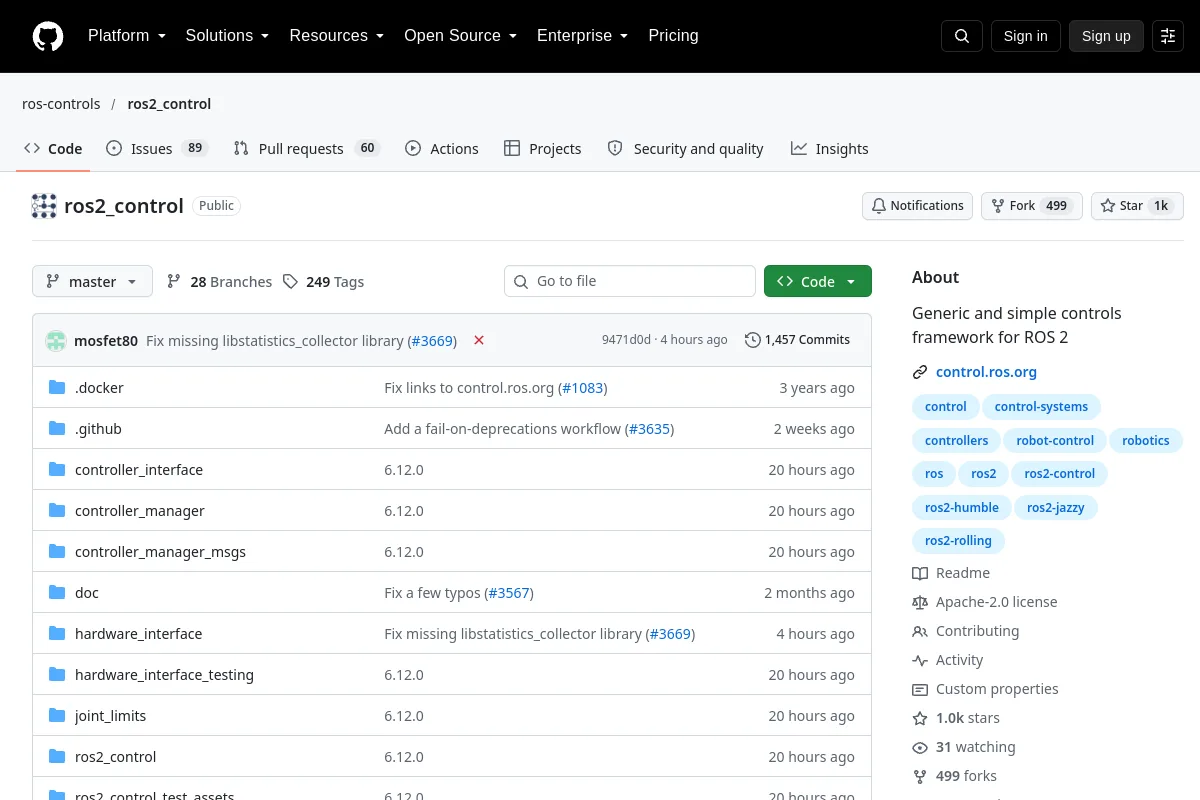
Task: Switch to the Issues tab
Action: (156, 148)
